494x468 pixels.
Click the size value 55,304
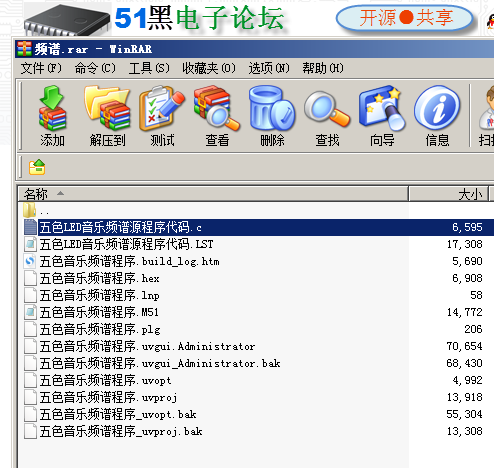[x=465, y=414]
